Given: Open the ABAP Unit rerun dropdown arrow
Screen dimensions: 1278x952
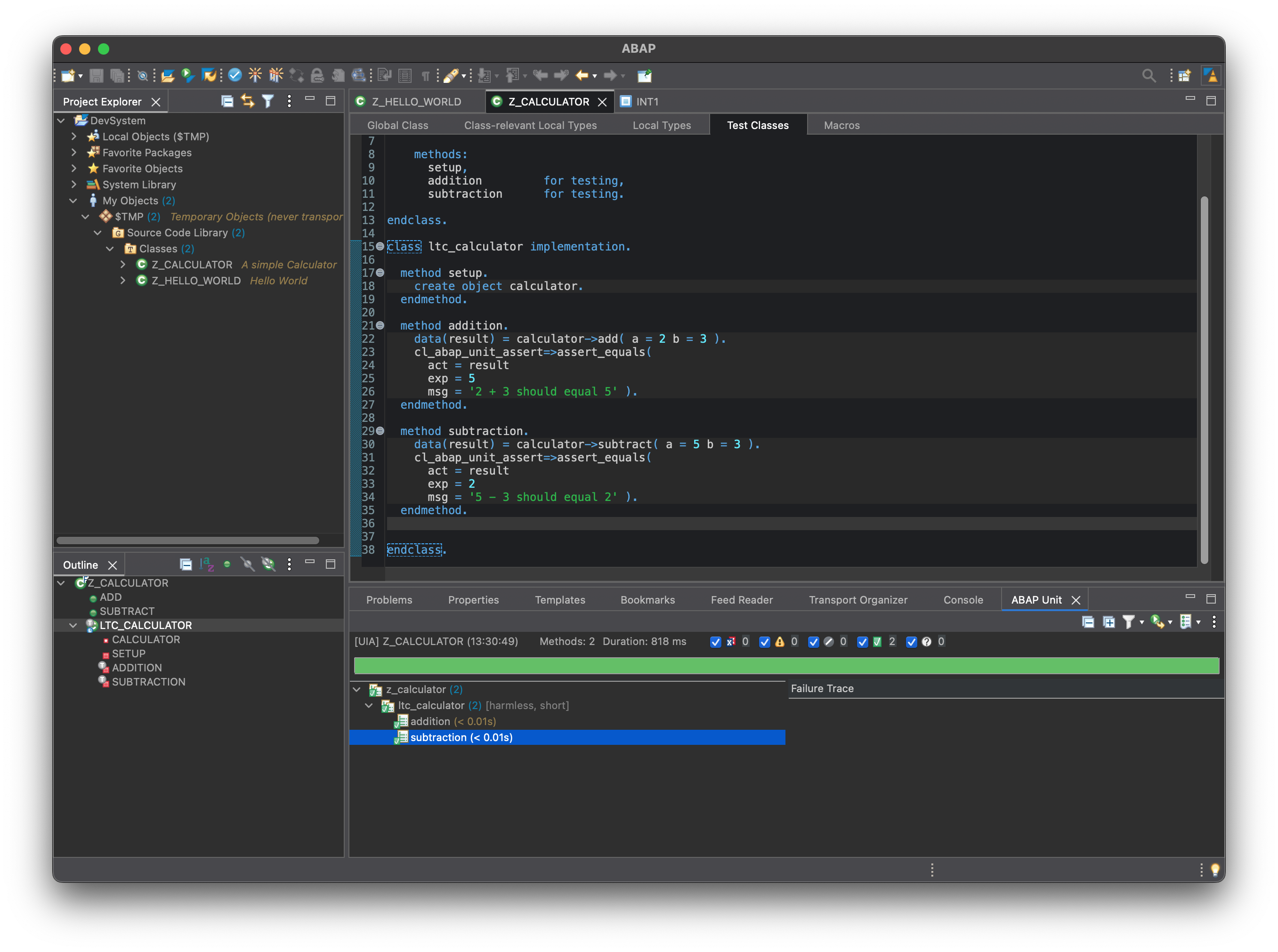Looking at the screenshot, I should pyautogui.click(x=1170, y=622).
